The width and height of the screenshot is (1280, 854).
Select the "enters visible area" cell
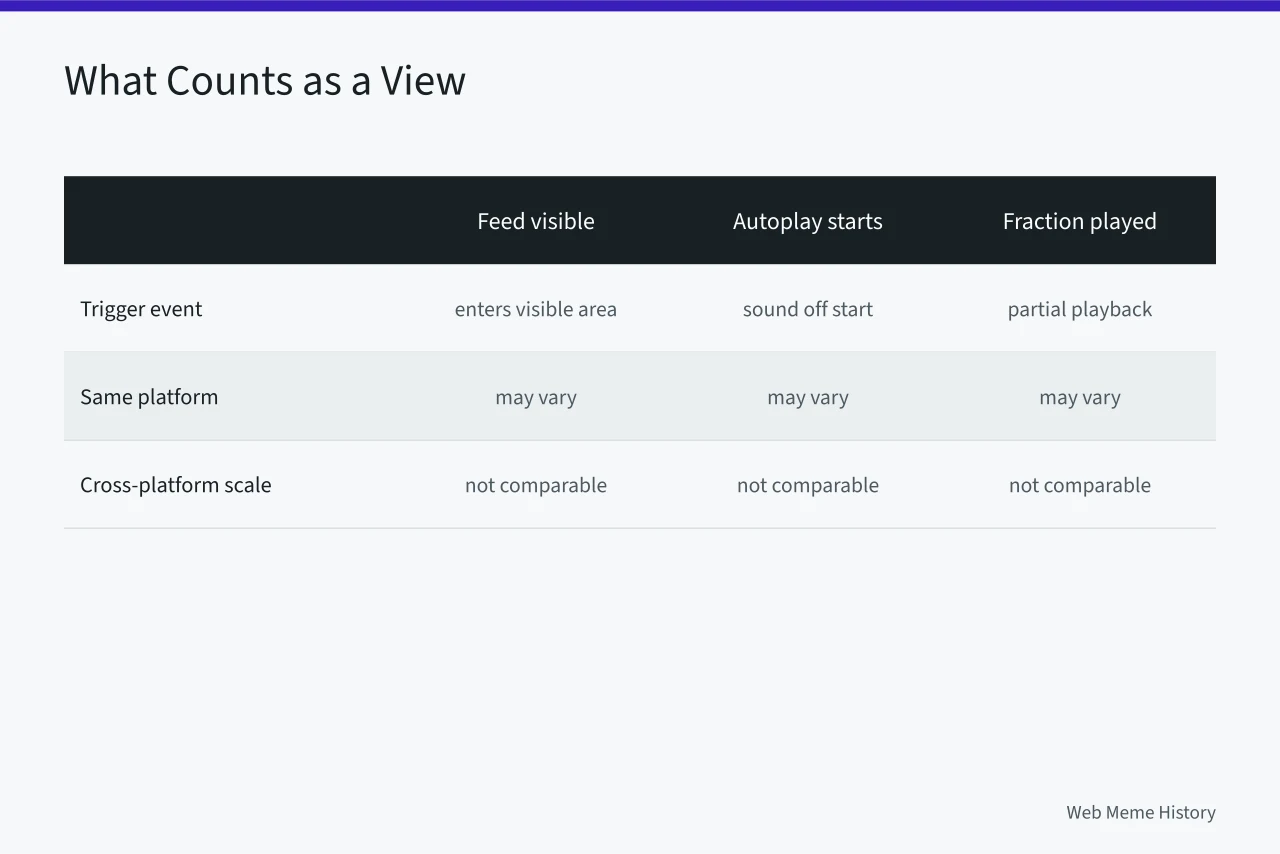pyautogui.click(x=536, y=309)
